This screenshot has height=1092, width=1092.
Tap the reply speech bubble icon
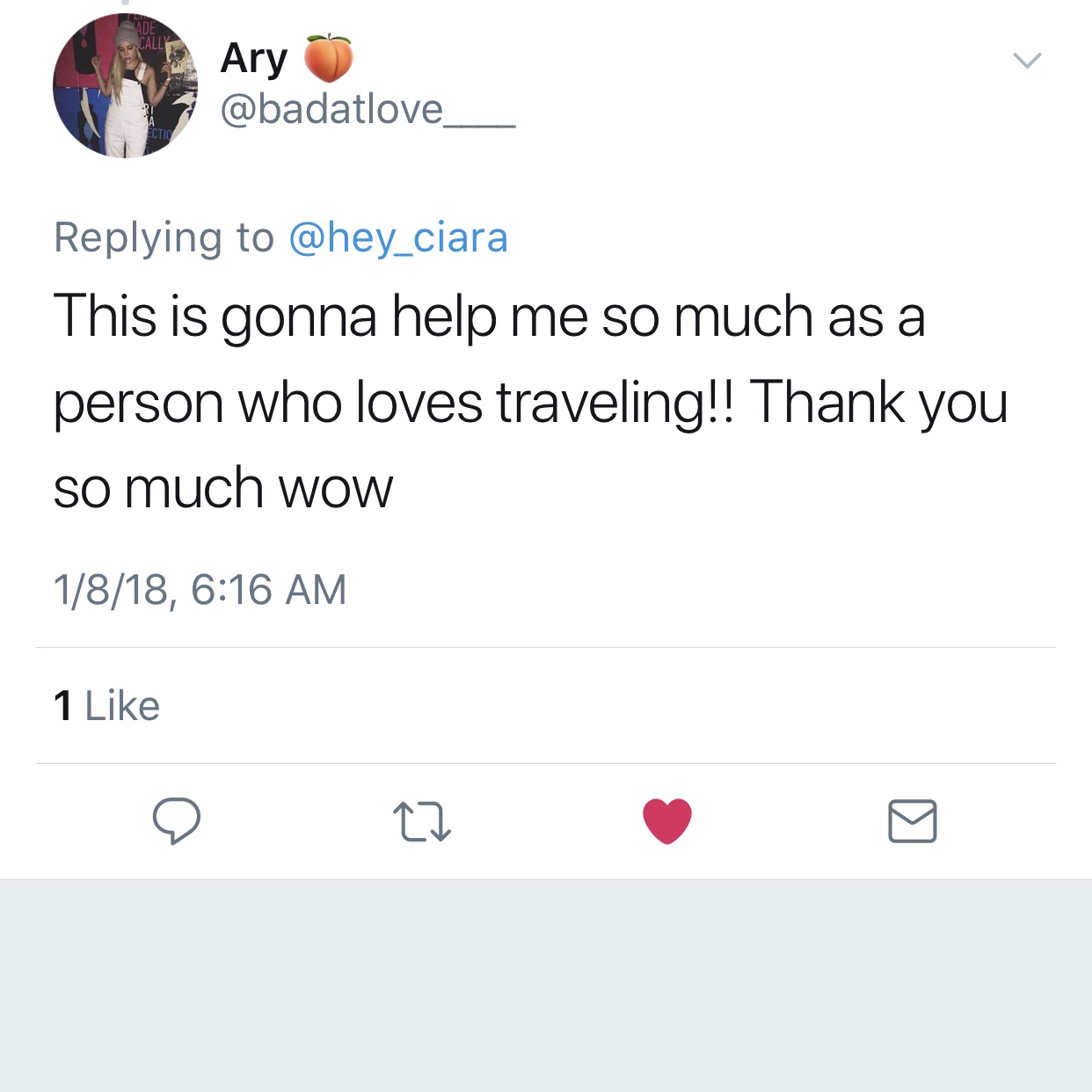point(177,821)
